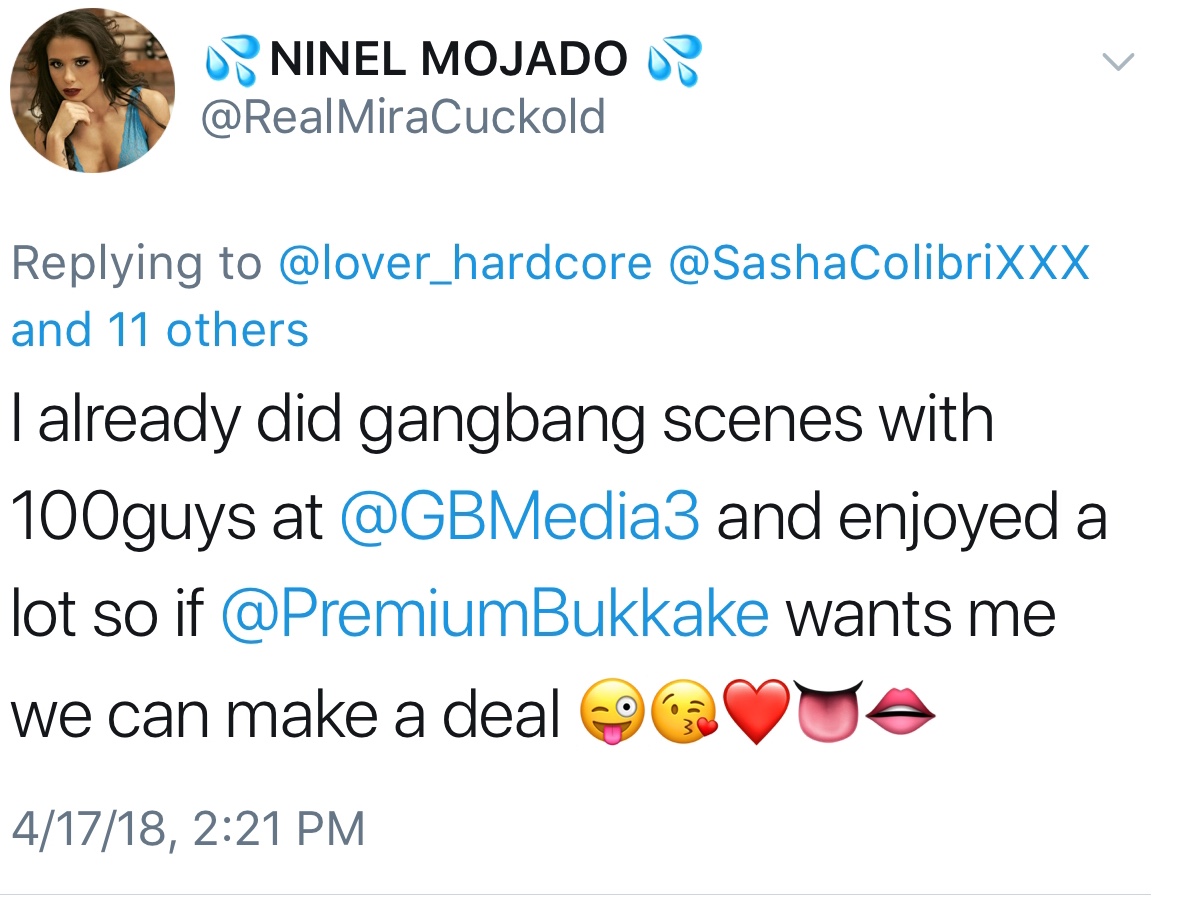Click the "Replying to" label
Image resolution: width=1177 pixels, height=902 pixels.
coord(137,263)
